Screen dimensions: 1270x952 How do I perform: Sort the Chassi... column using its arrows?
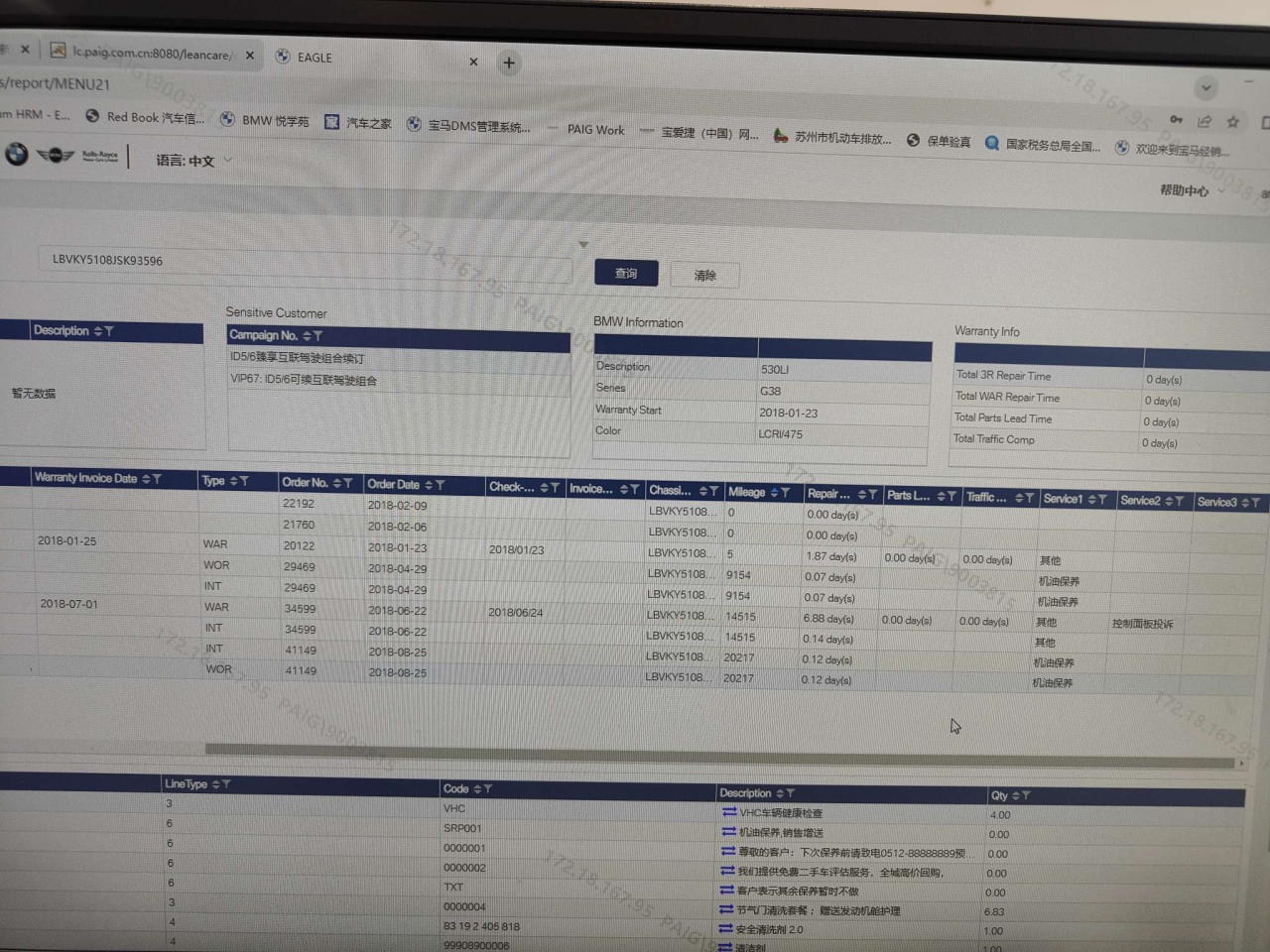point(702,491)
